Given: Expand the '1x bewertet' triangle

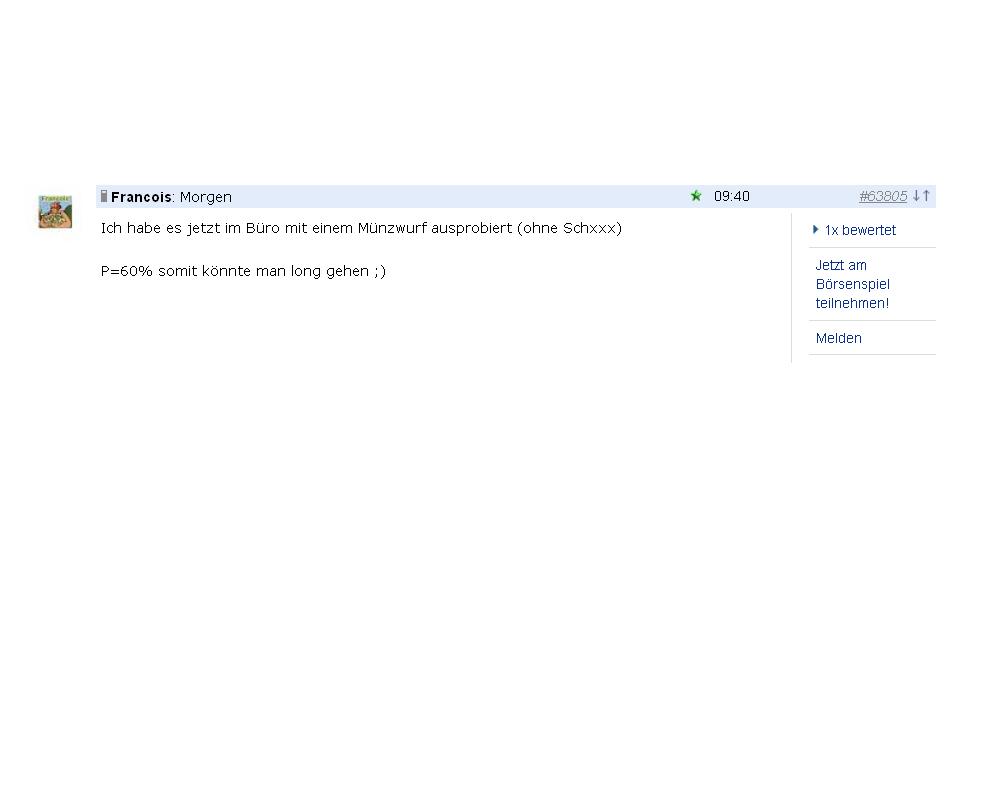Looking at the screenshot, I should click(x=815, y=230).
